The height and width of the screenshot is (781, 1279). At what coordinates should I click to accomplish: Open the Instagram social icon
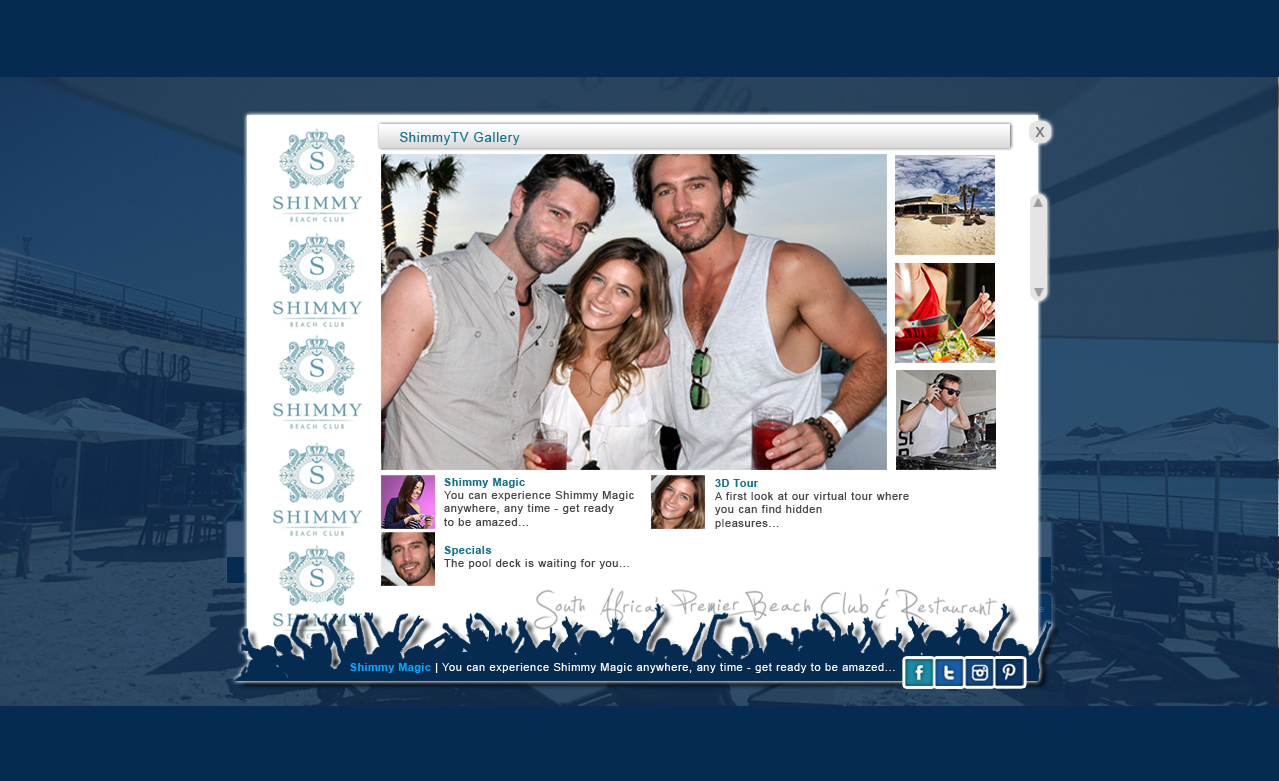click(x=979, y=673)
